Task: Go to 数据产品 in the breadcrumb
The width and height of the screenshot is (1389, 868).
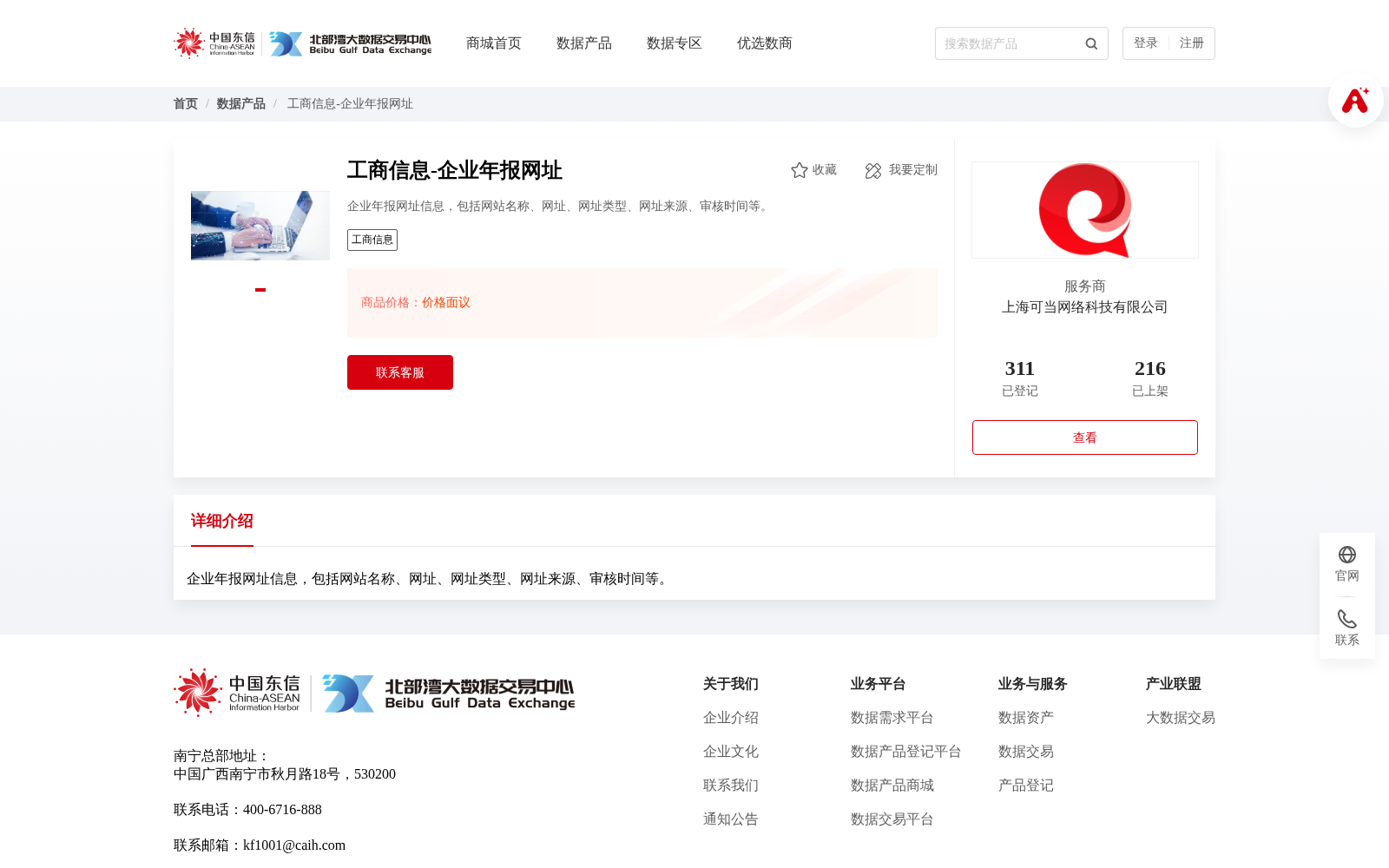Action: click(x=241, y=104)
